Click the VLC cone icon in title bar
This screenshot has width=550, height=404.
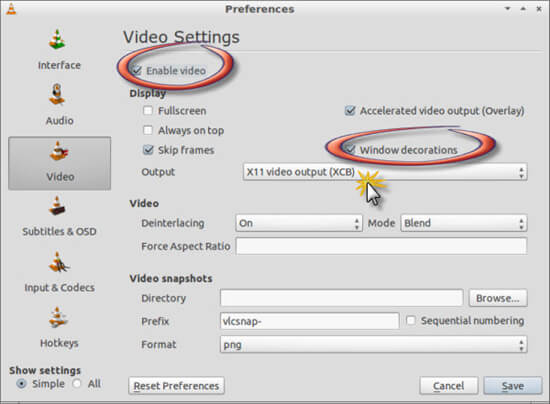[x=11, y=9]
